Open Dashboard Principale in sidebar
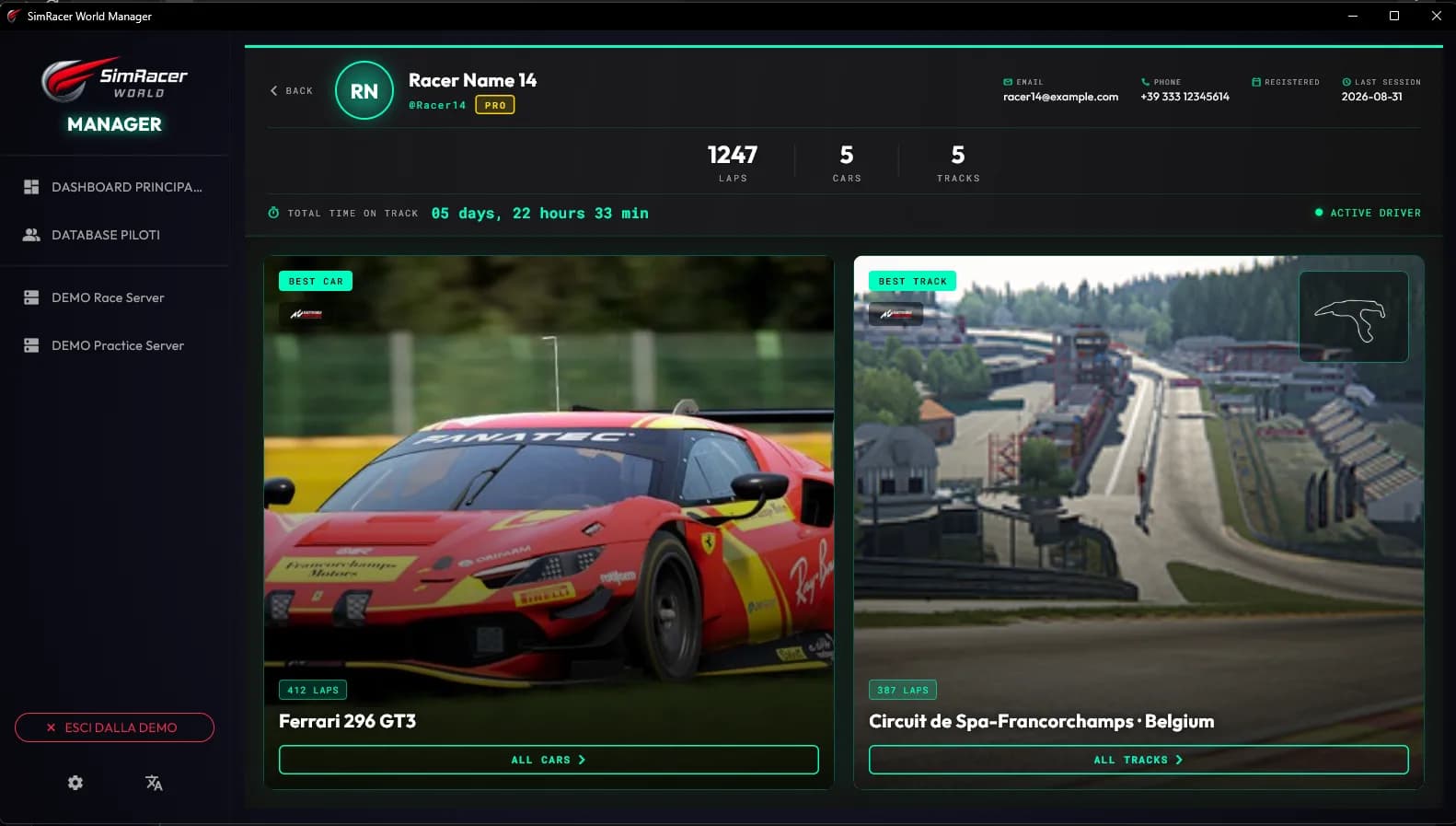The height and width of the screenshot is (826, 1456). coord(114,187)
